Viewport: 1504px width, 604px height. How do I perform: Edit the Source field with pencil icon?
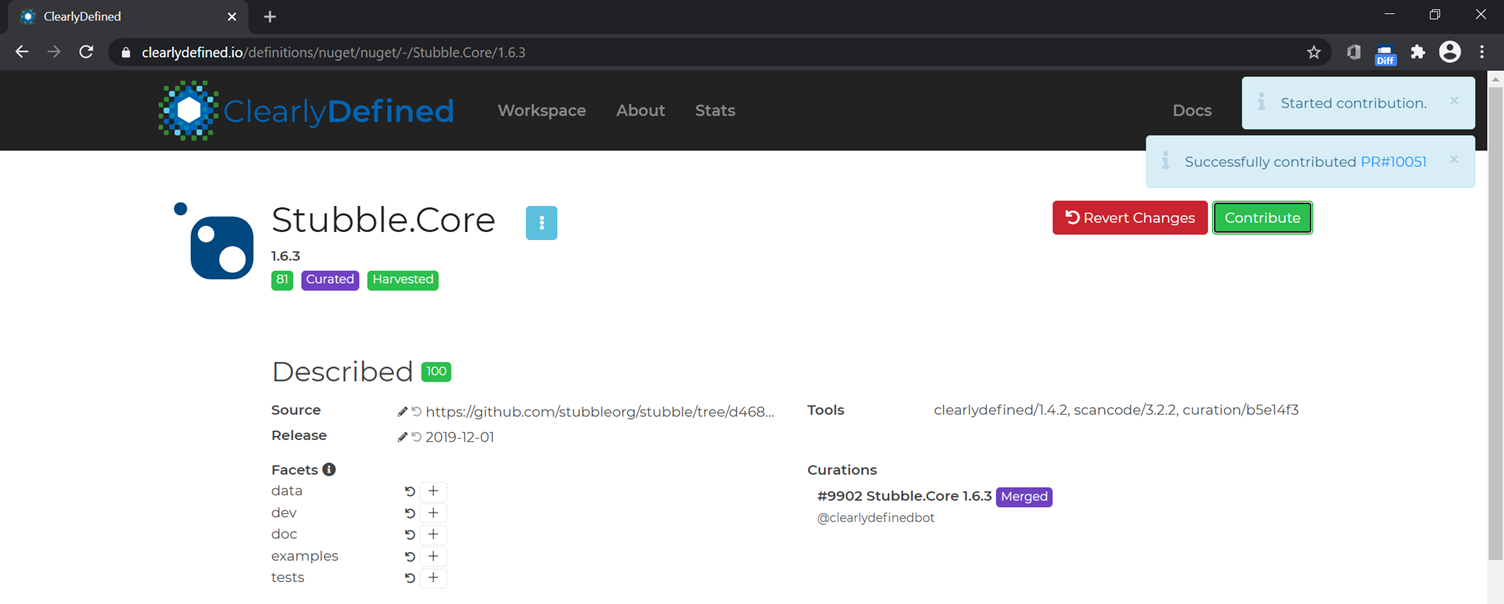click(x=402, y=411)
